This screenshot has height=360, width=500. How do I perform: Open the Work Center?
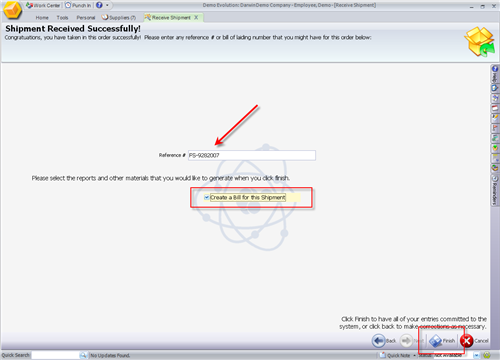pyautogui.click(x=43, y=5)
